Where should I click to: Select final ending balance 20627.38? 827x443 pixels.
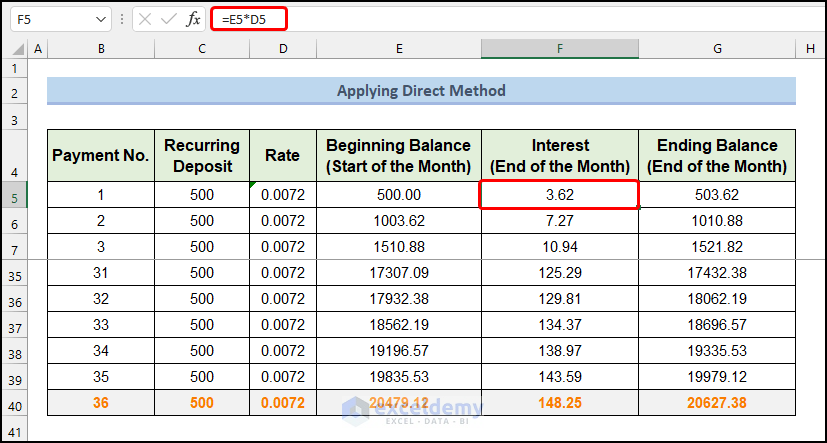coord(717,402)
